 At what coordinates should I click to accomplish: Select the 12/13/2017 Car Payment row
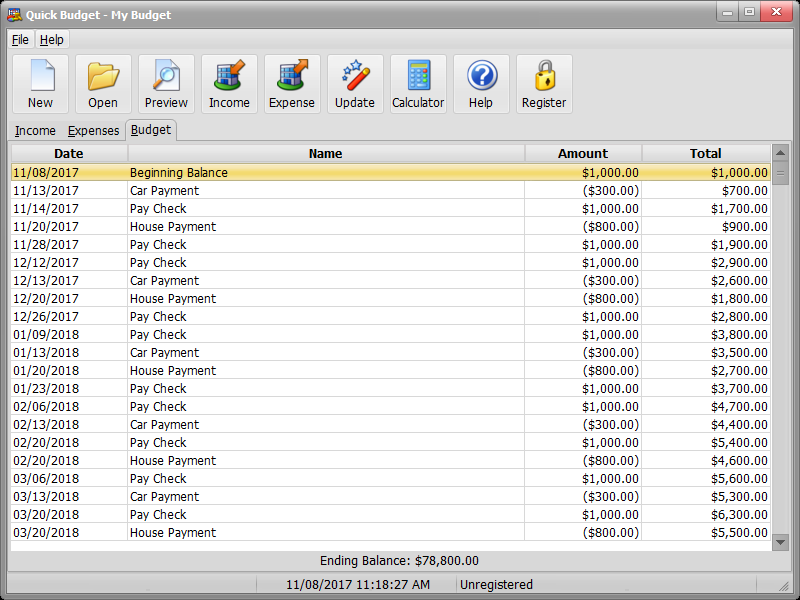point(390,281)
